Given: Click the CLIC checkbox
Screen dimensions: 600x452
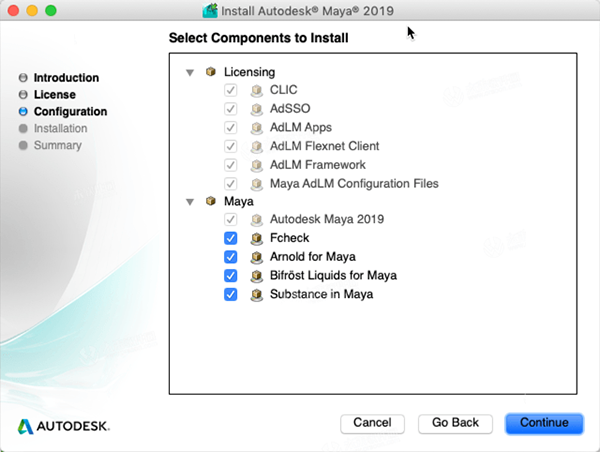Looking at the screenshot, I should point(230,90).
